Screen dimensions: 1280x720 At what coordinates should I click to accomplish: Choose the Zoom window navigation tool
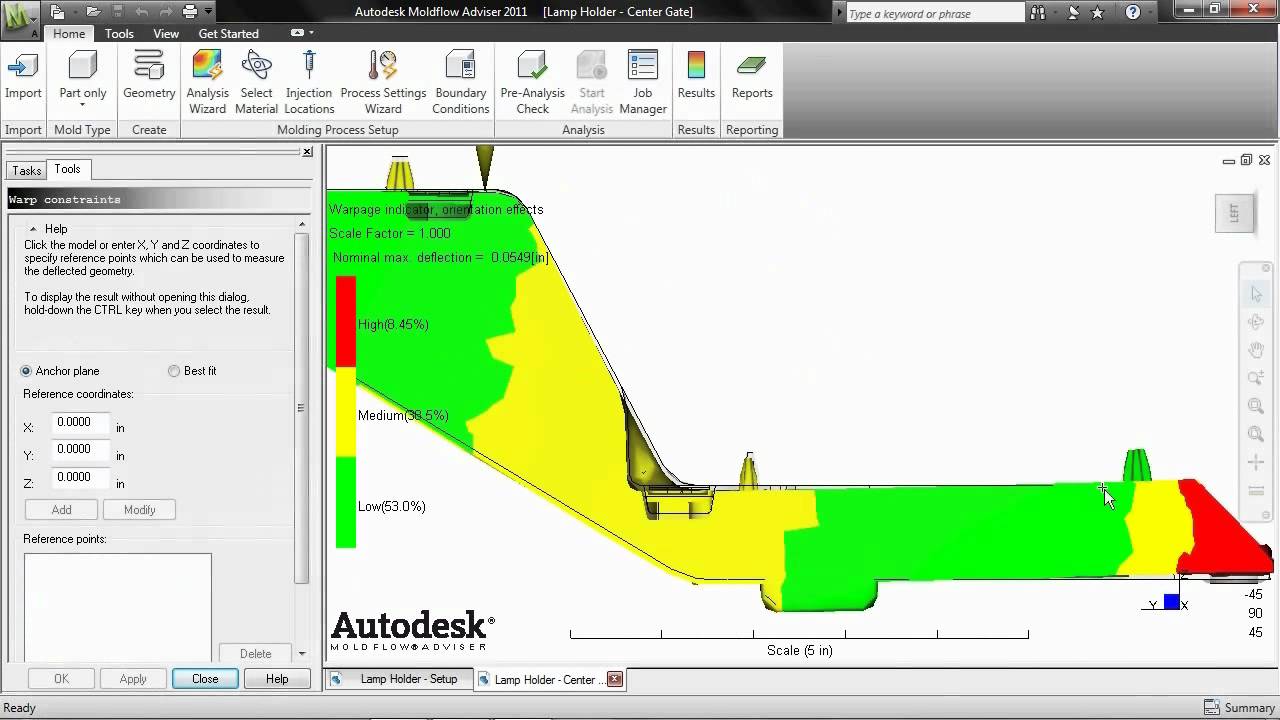(1256, 378)
